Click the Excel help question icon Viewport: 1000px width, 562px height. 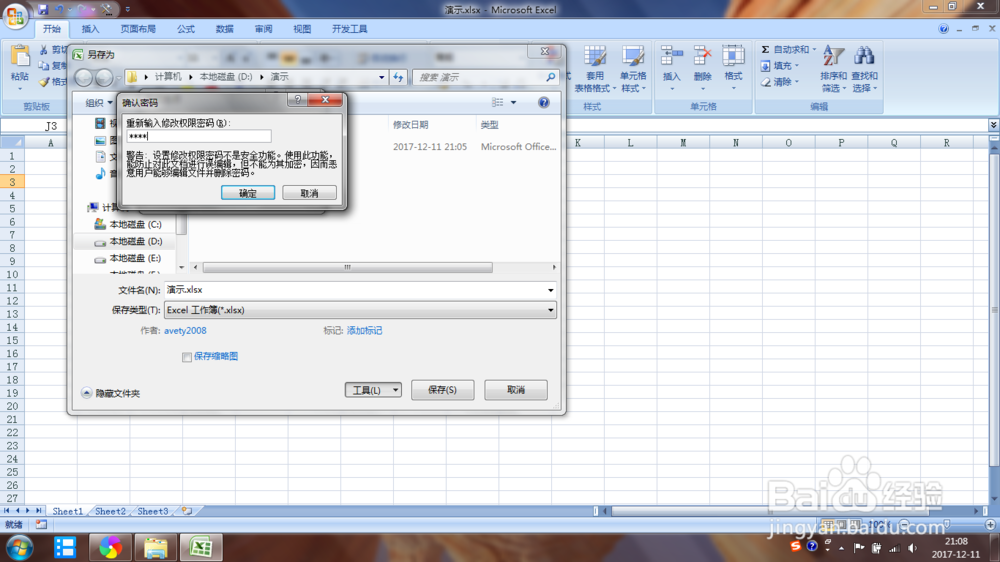coord(943,29)
